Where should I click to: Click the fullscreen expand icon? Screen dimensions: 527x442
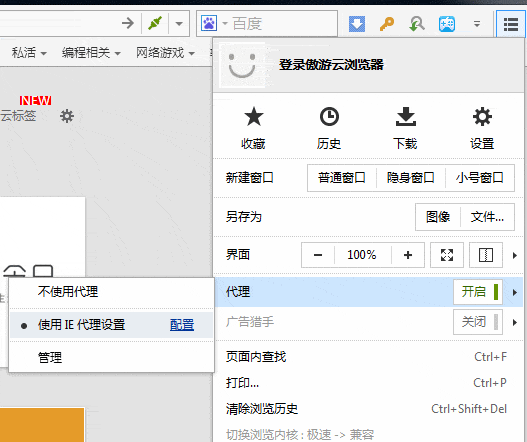pyautogui.click(x=447, y=255)
